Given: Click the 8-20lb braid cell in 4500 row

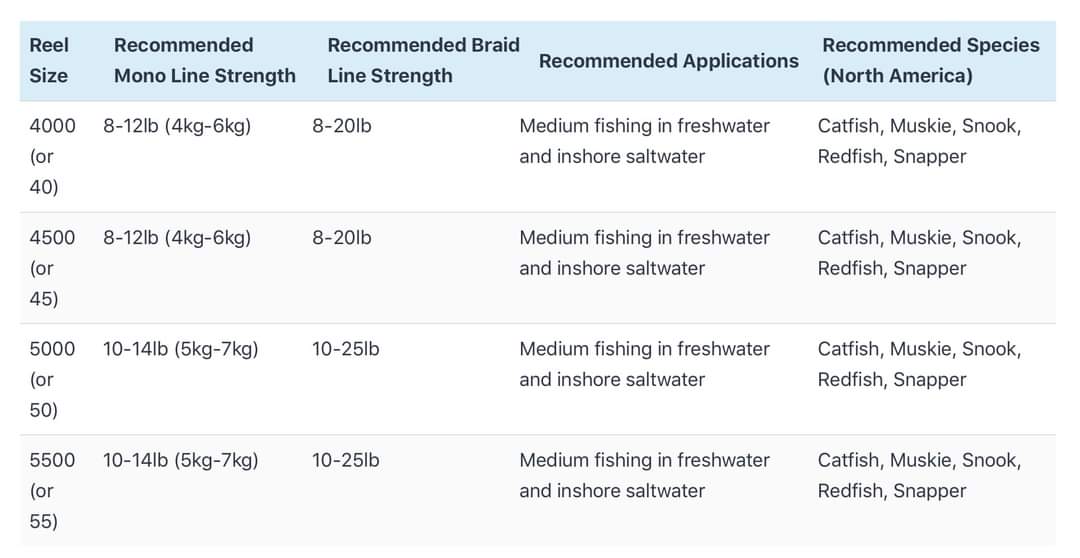Looking at the screenshot, I should click(x=342, y=238).
